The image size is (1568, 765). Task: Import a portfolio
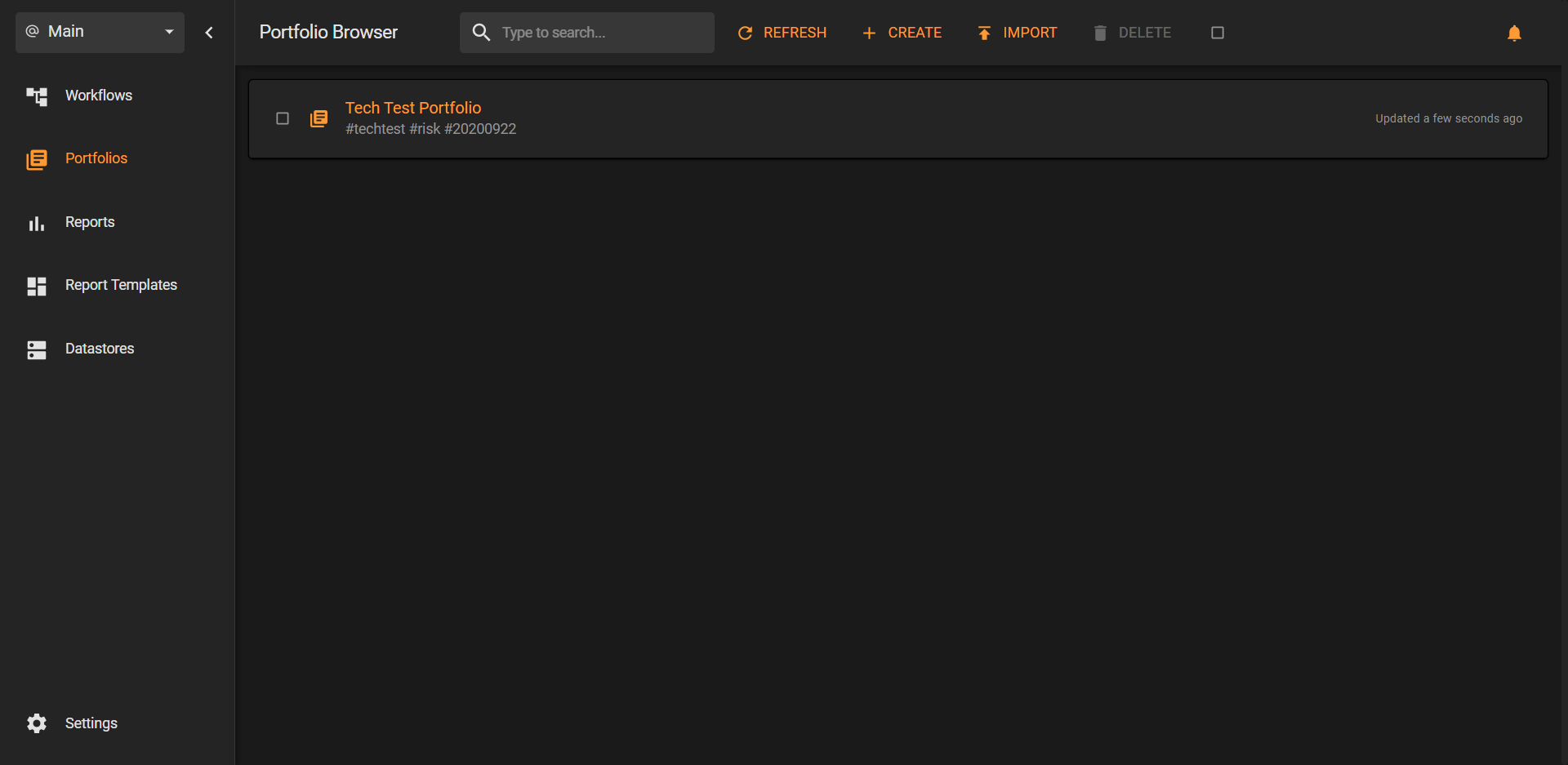[x=1017, y=33]
